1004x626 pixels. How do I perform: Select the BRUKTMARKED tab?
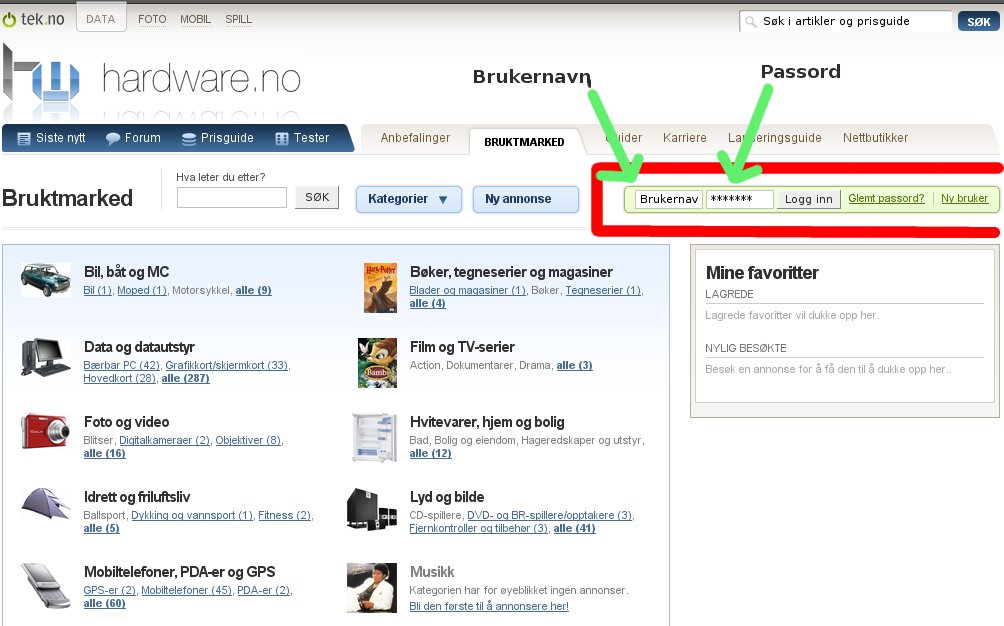524,141
